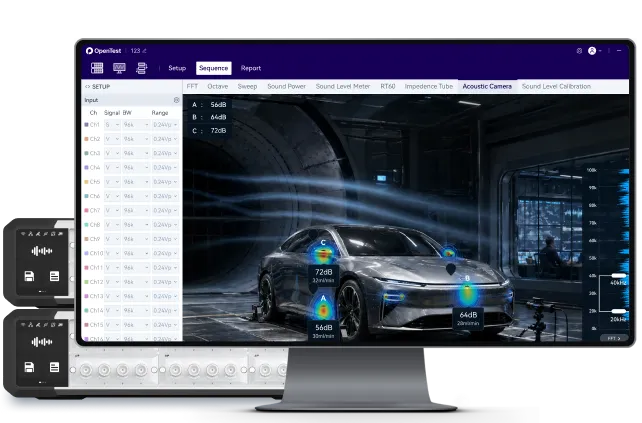Switch to the Sound Power tab
This screenshot has width=642, height=423.
point(286,86)
